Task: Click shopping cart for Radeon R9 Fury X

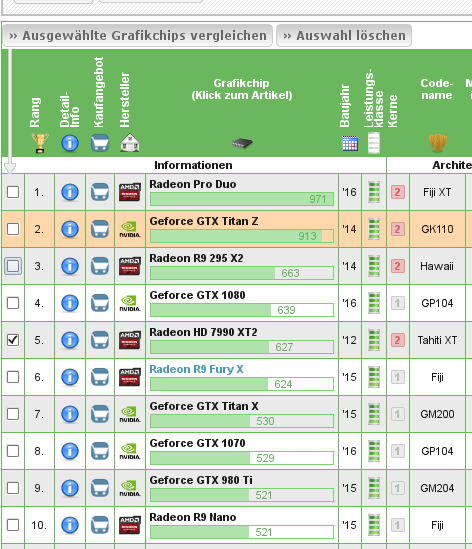Action: point(100,377)
